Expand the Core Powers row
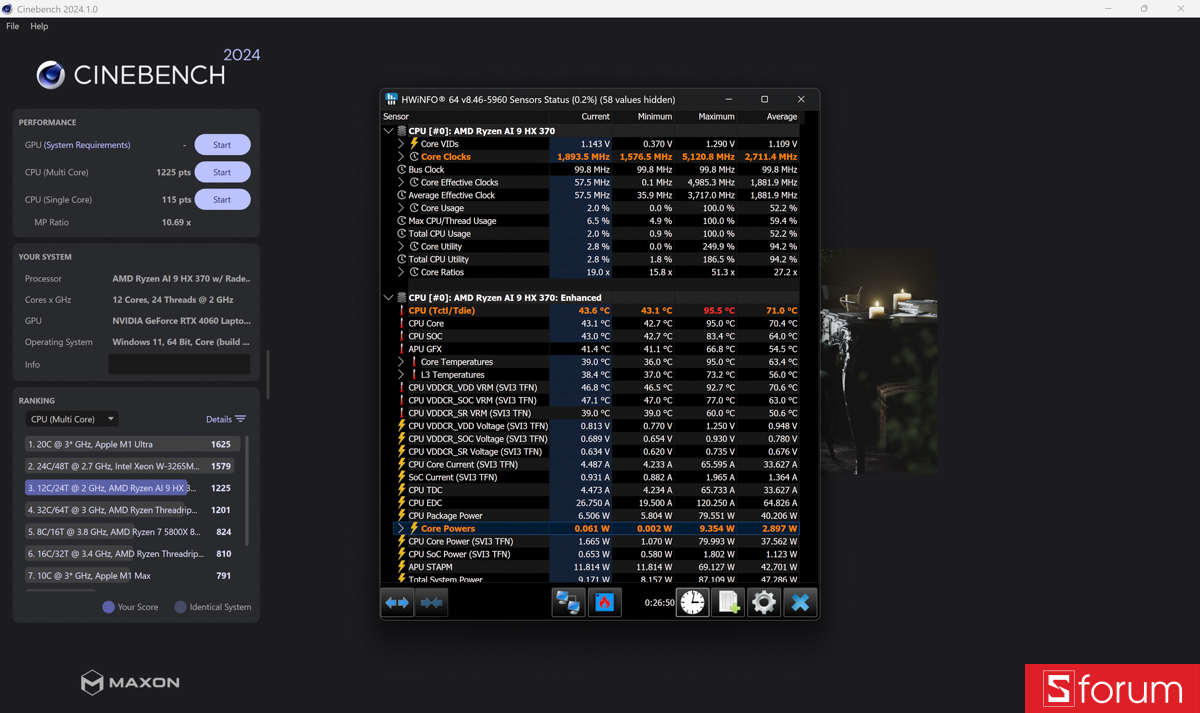 point(401,529)
